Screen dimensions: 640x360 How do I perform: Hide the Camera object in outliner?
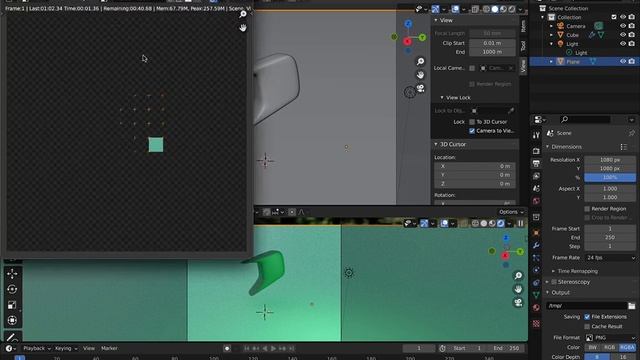point(623,26)
